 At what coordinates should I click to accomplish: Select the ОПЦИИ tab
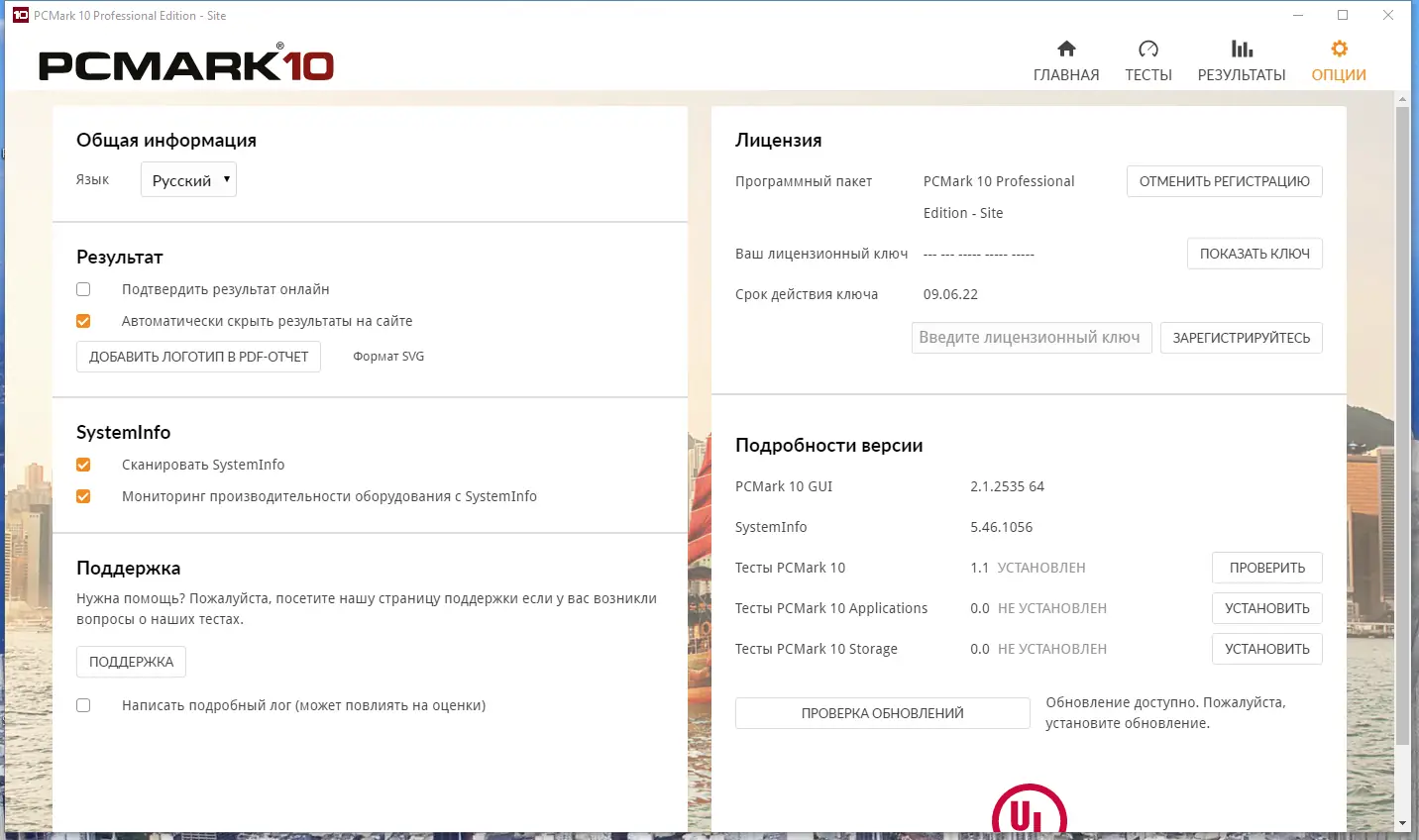1339,75
